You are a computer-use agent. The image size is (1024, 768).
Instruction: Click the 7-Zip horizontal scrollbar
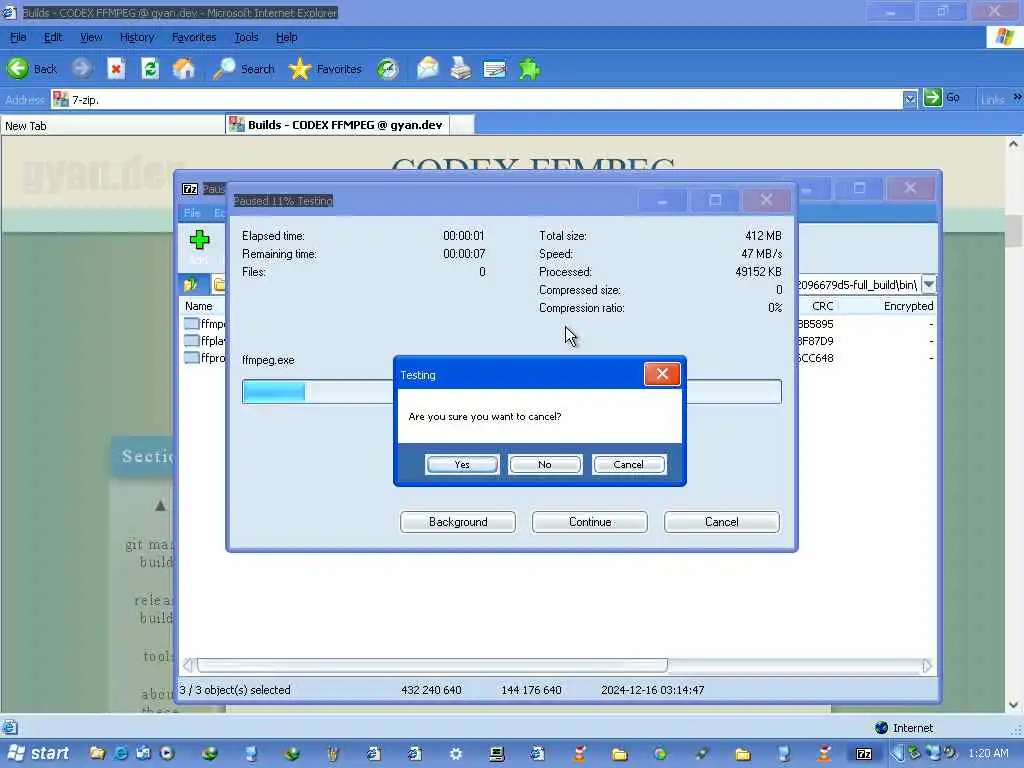[432, 665]
